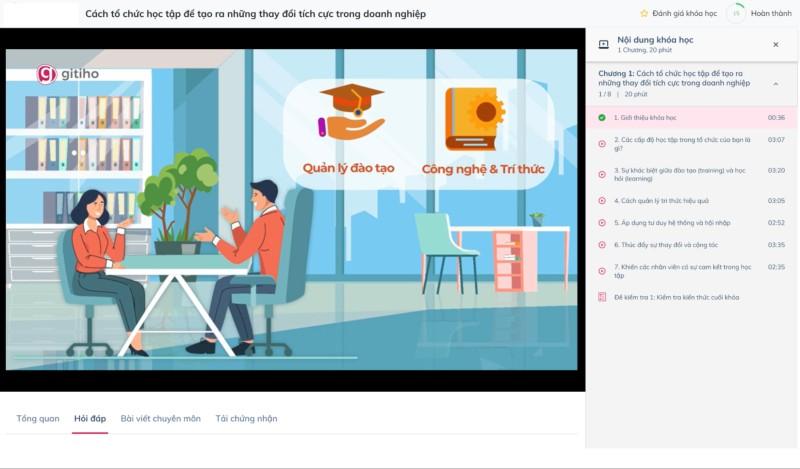Click the gitiho logo in the video
The width and height of the screenshot is (800, 469).
point(68,74)
